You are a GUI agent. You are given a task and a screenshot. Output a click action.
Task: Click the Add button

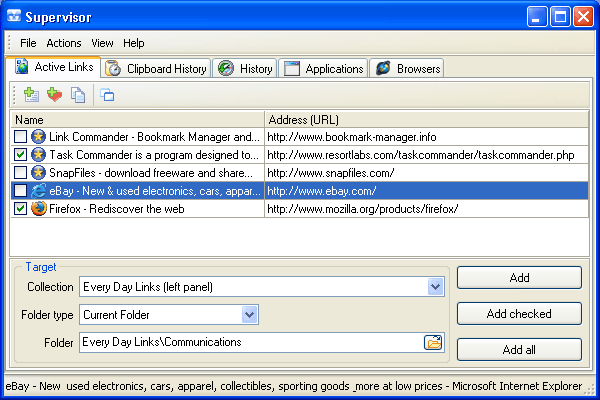point(519,278)
